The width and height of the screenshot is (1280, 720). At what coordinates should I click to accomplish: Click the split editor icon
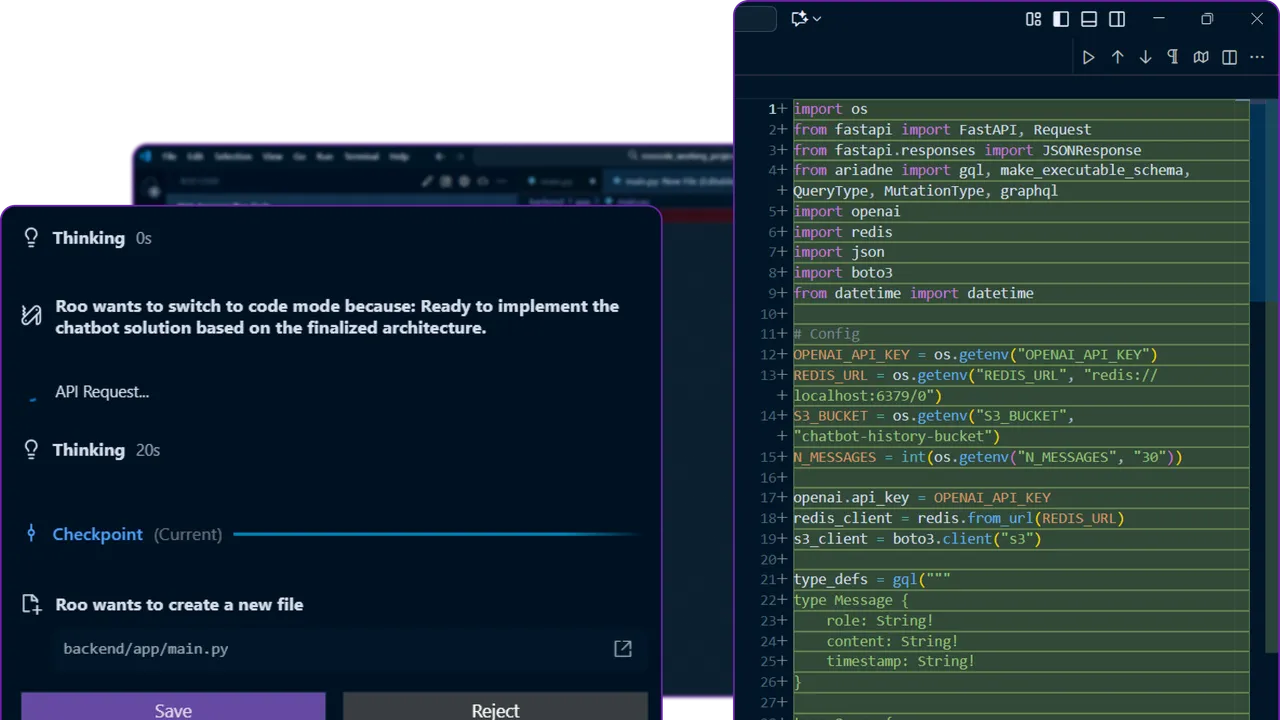click(1230, 57)
